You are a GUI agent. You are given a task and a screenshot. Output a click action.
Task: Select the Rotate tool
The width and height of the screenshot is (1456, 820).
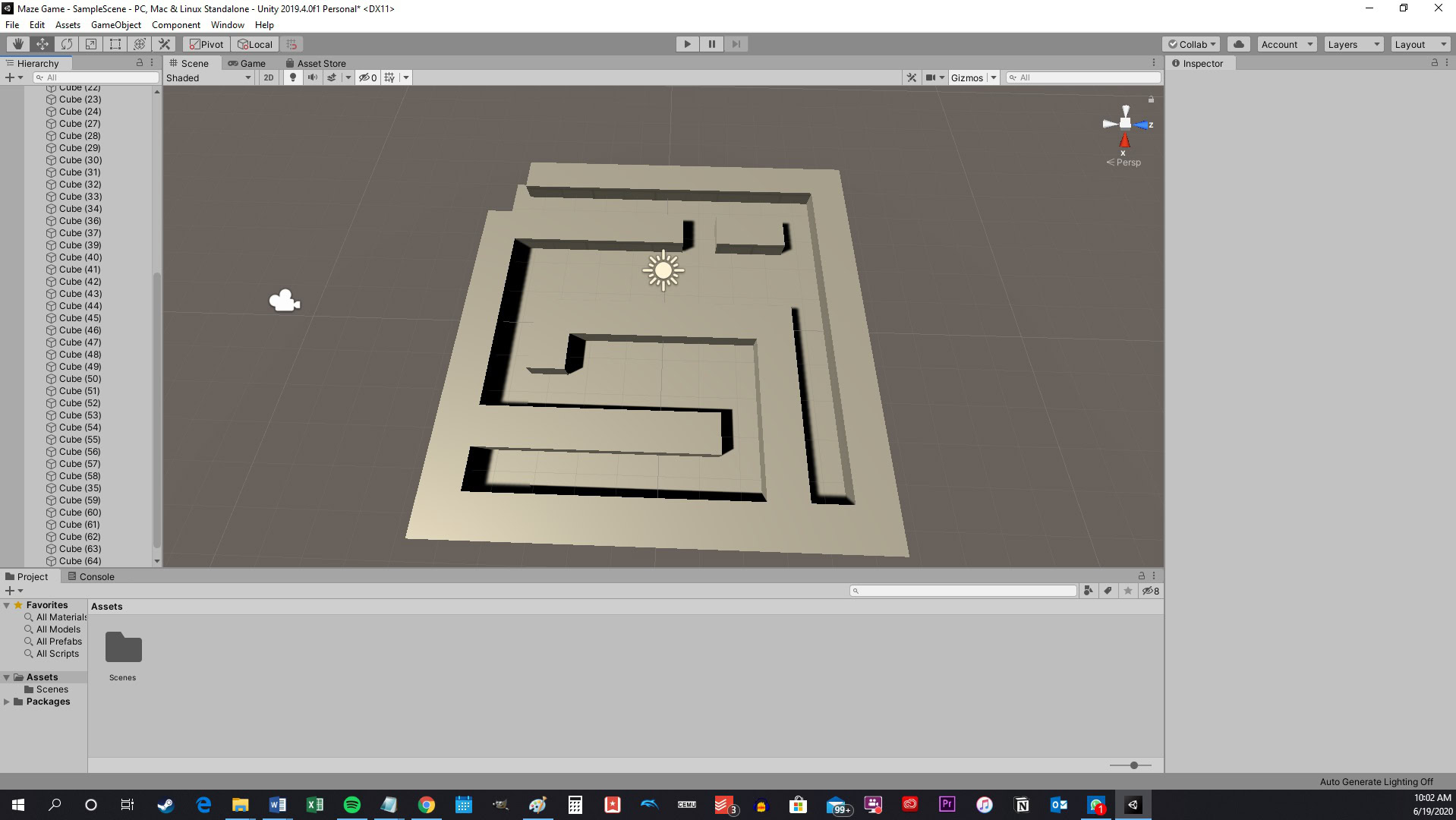click(x=66, y=43)
